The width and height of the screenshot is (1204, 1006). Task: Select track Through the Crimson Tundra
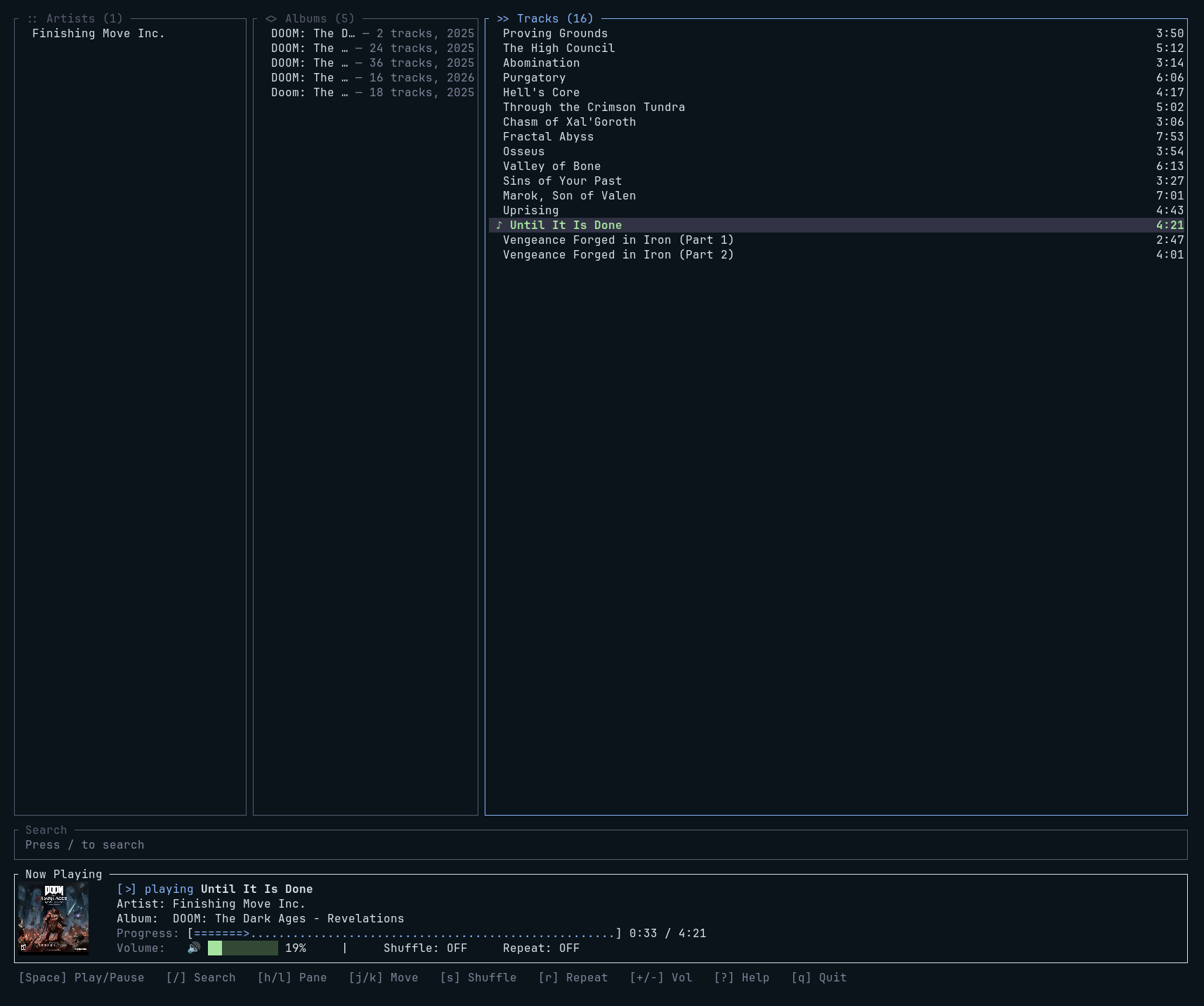pyautogui.click(x=837, y=107)
